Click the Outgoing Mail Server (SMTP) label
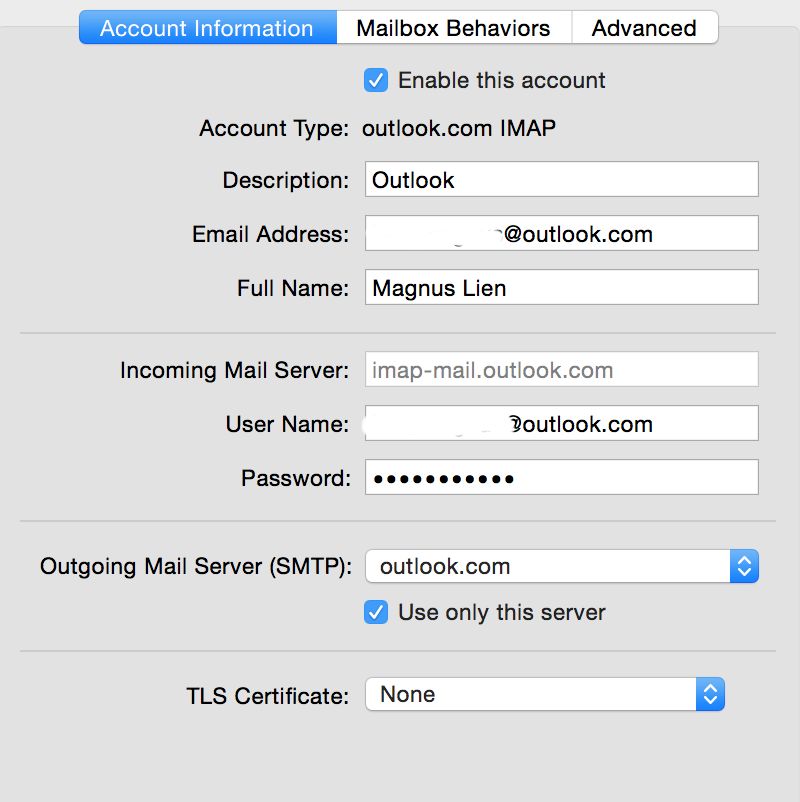 click(x=196, y=566)
